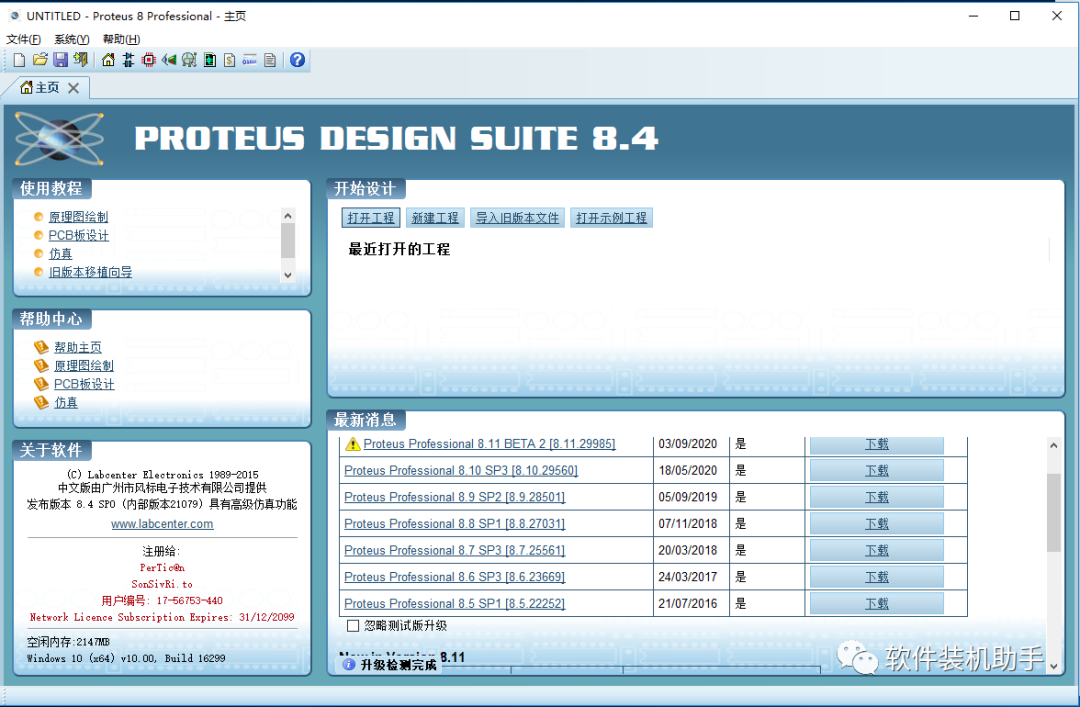Go to Home page toolbar icon

point(108,60)
